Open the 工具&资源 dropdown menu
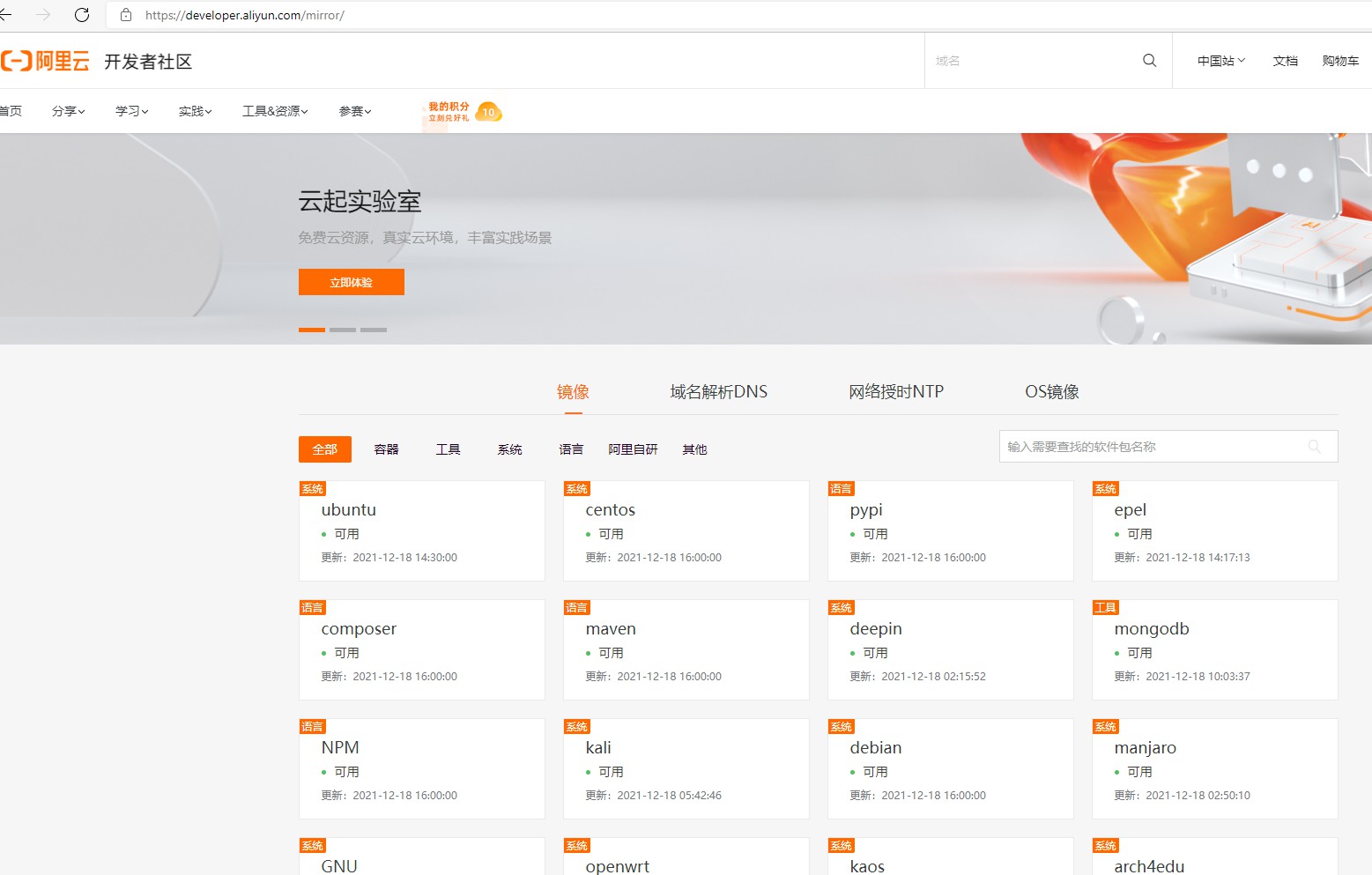The height and width of the screenshot is (875, 1372). click(274, 111)
